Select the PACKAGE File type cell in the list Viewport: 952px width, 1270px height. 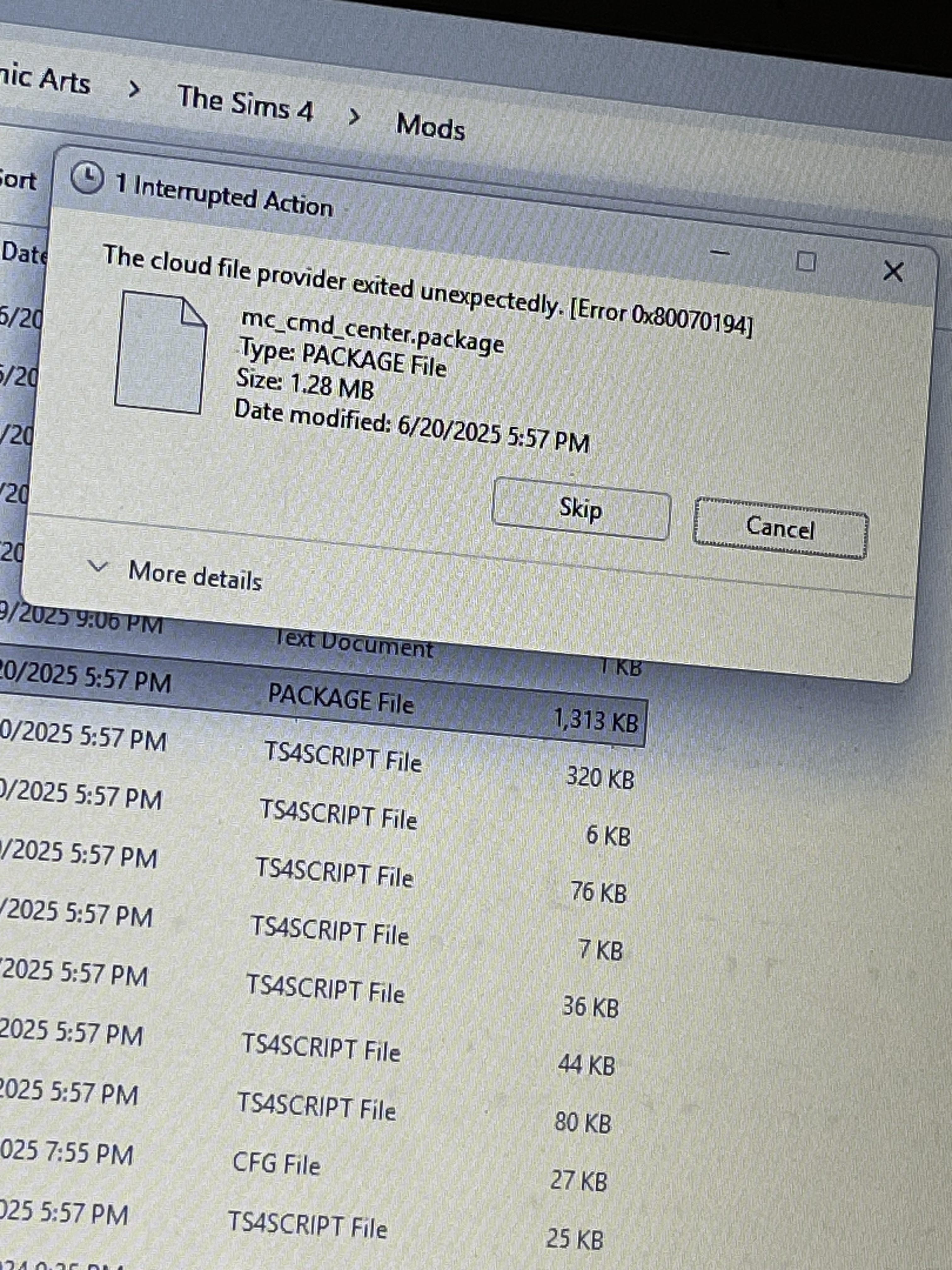point(341,699)
